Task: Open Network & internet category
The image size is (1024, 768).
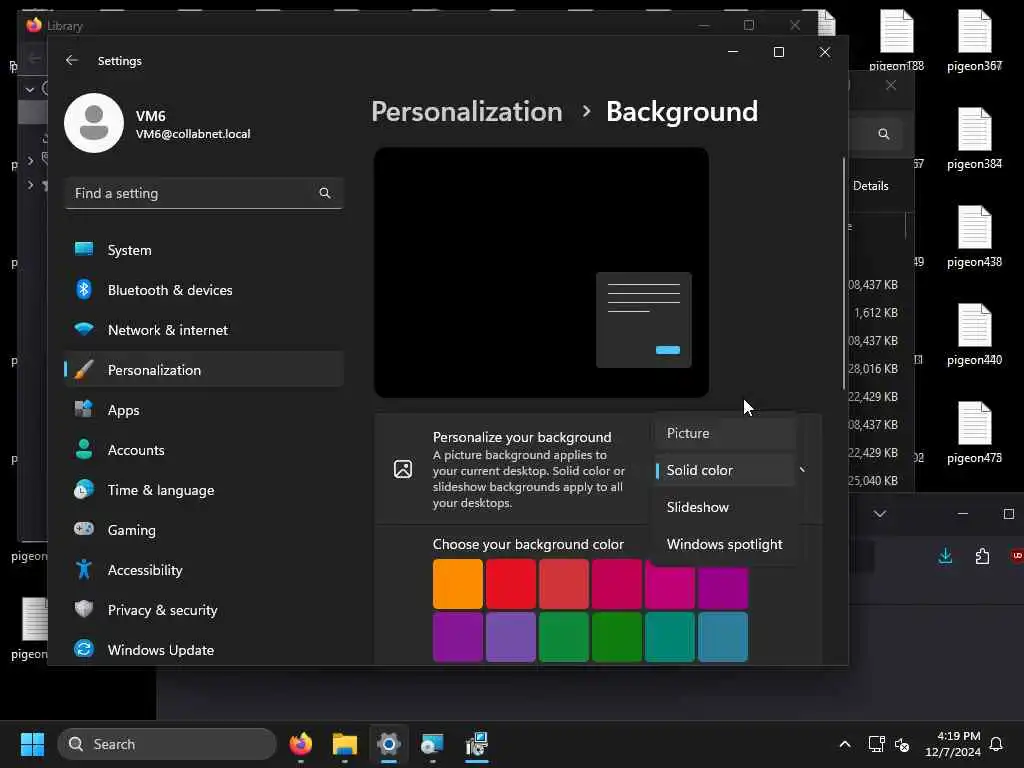Action: [204, 329]
